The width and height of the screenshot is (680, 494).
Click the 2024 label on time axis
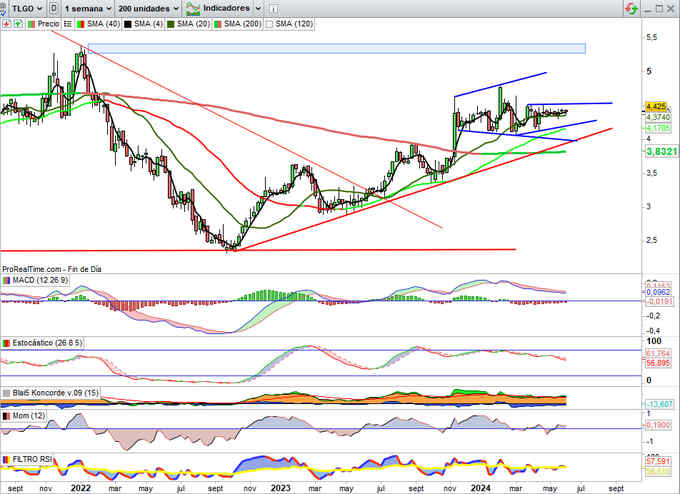click(x=481, y=488)
